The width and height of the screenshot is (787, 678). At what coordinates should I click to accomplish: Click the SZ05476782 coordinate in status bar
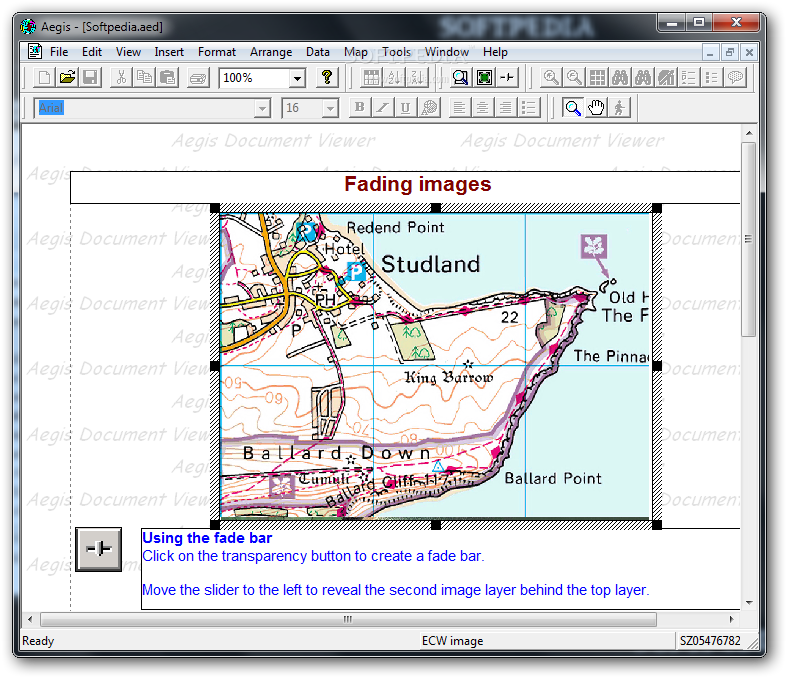[710, 641]
